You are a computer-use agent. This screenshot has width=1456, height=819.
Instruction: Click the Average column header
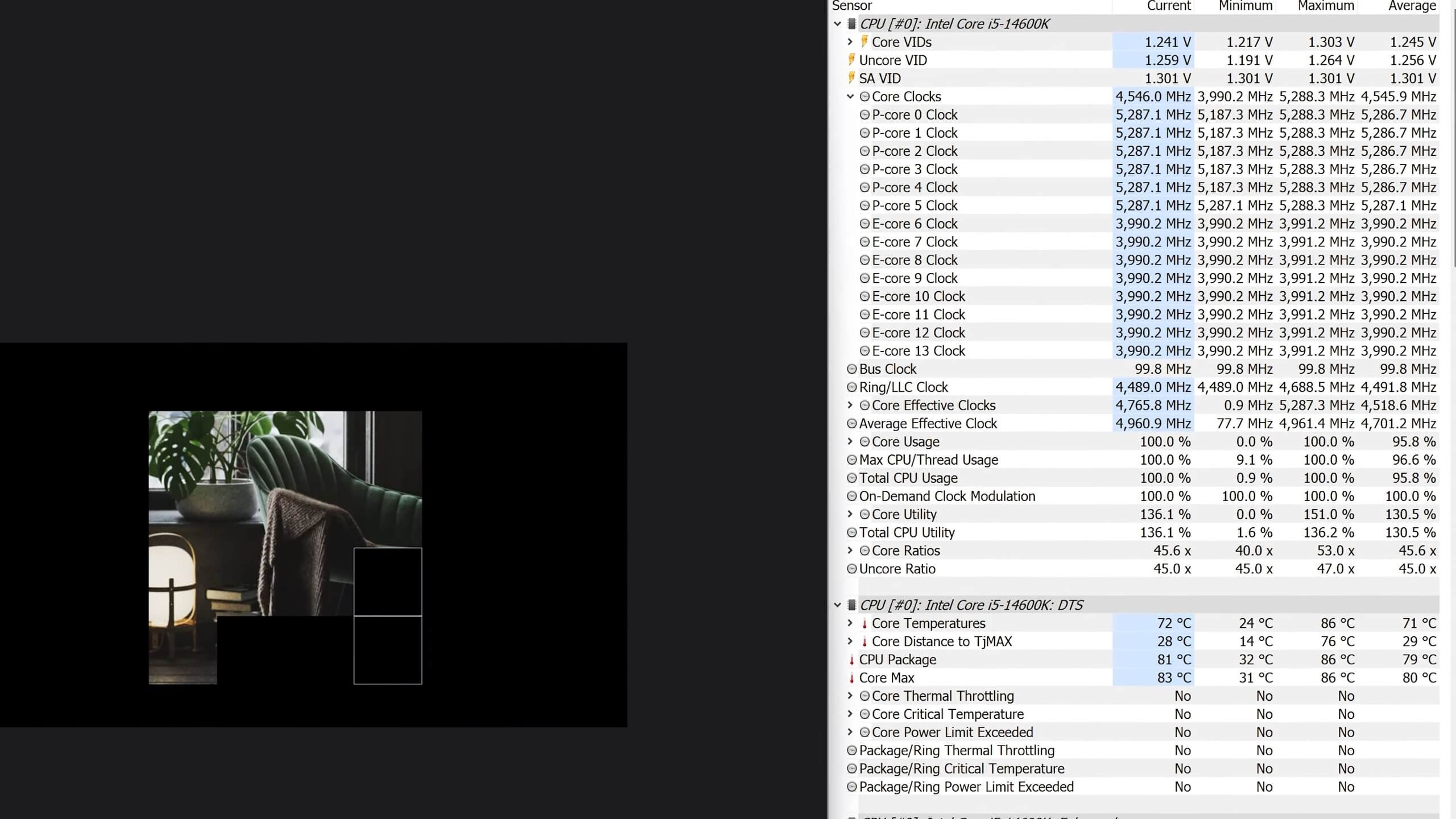click(1412, 6)
